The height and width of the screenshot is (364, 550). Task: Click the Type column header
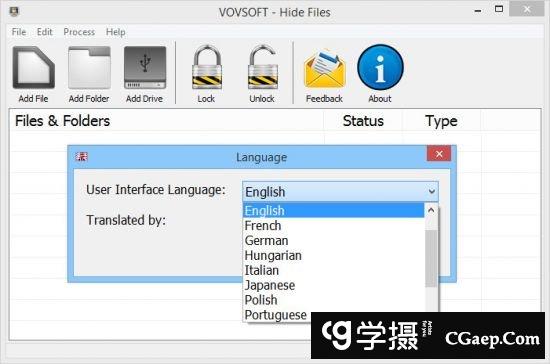click(441, 121)
